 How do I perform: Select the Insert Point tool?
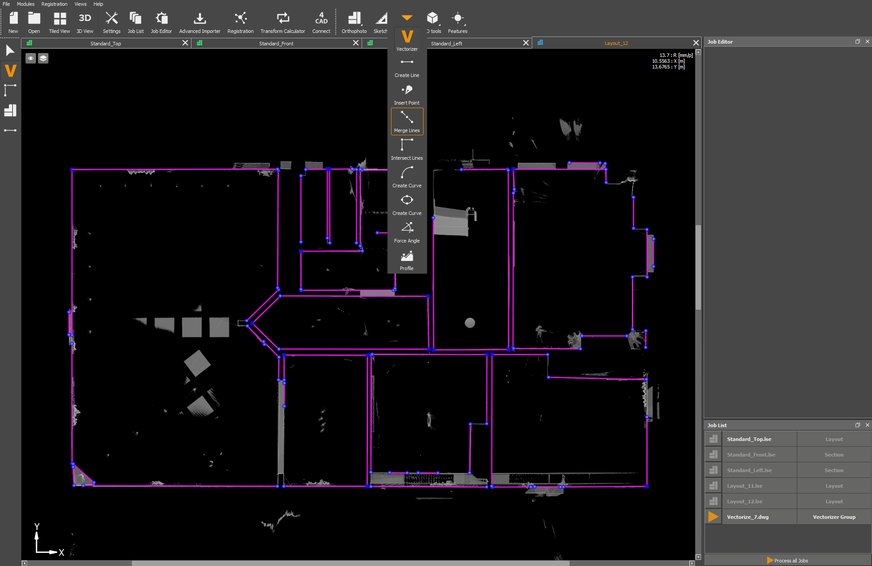(407, 93)
